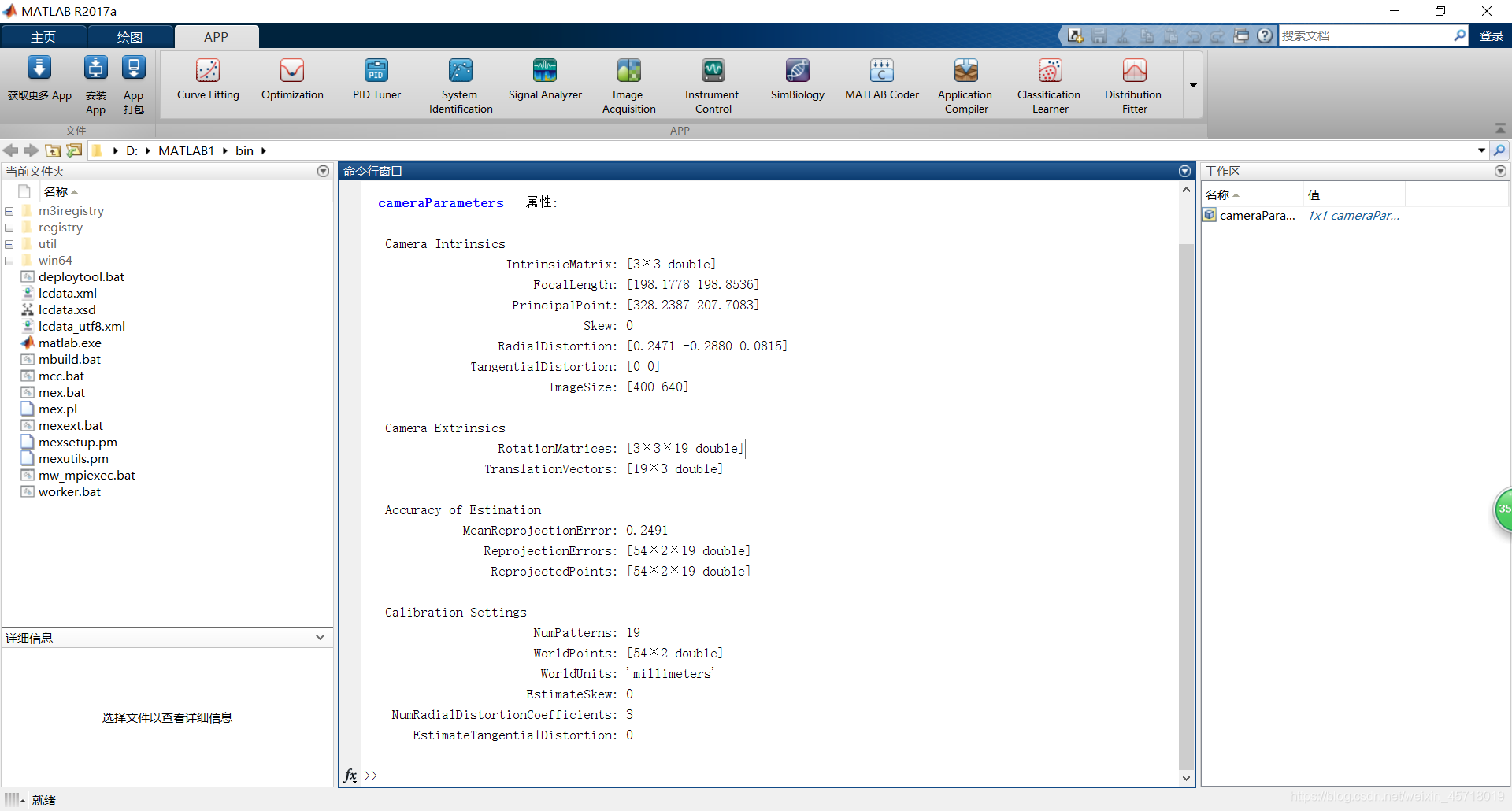Viewport: 1512px width, 811px height.
Task: Minimize the toolstrip with collapse button
Action: (x=1500, y=128)
